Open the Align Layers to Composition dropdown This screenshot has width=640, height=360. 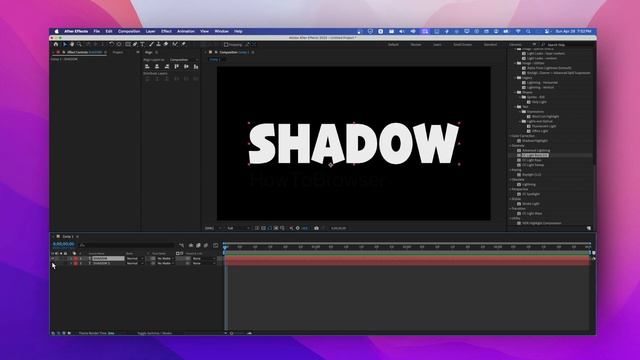pos(184,60)
